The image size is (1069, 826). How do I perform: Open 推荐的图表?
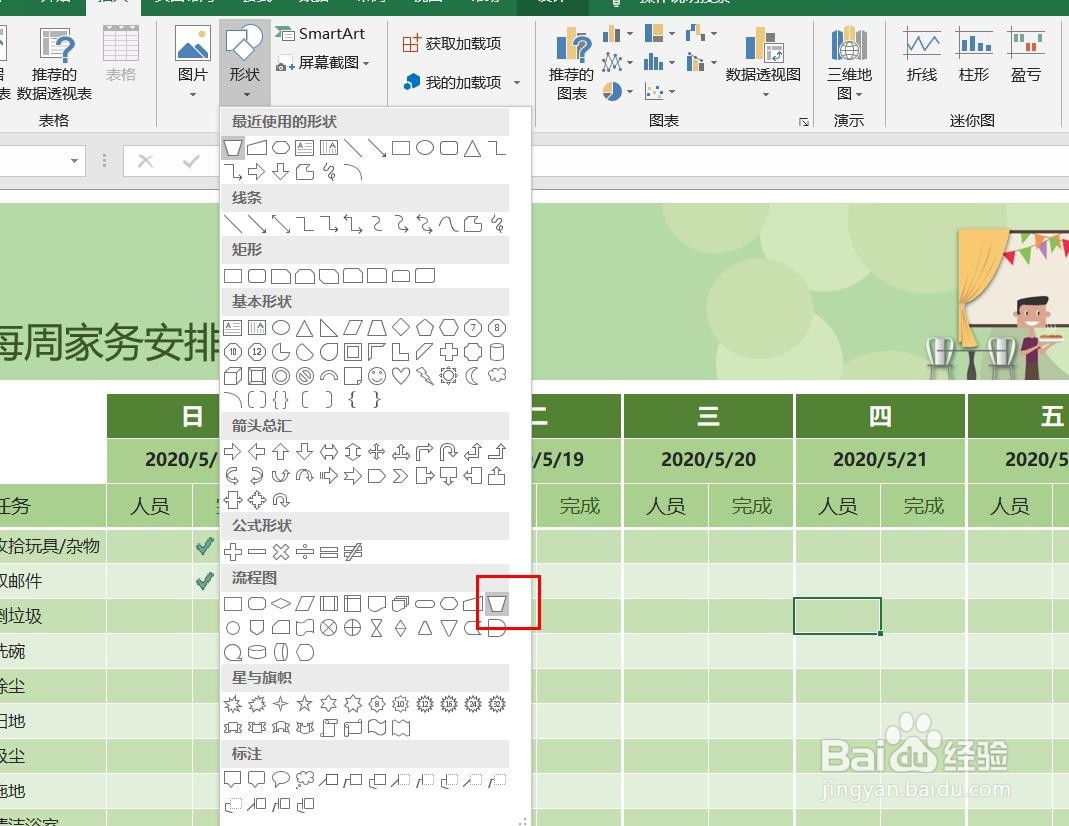(x=571, y=65)
